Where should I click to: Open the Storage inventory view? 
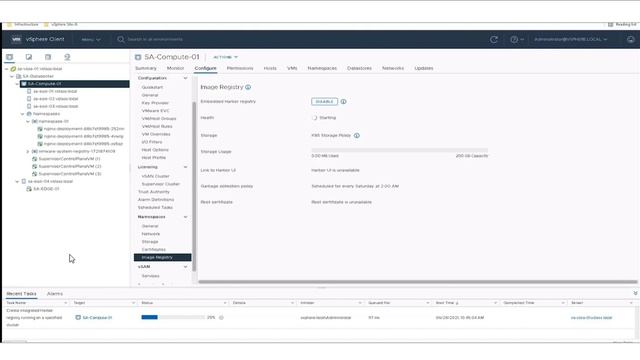pyautogui.click(x=48, y=57)
